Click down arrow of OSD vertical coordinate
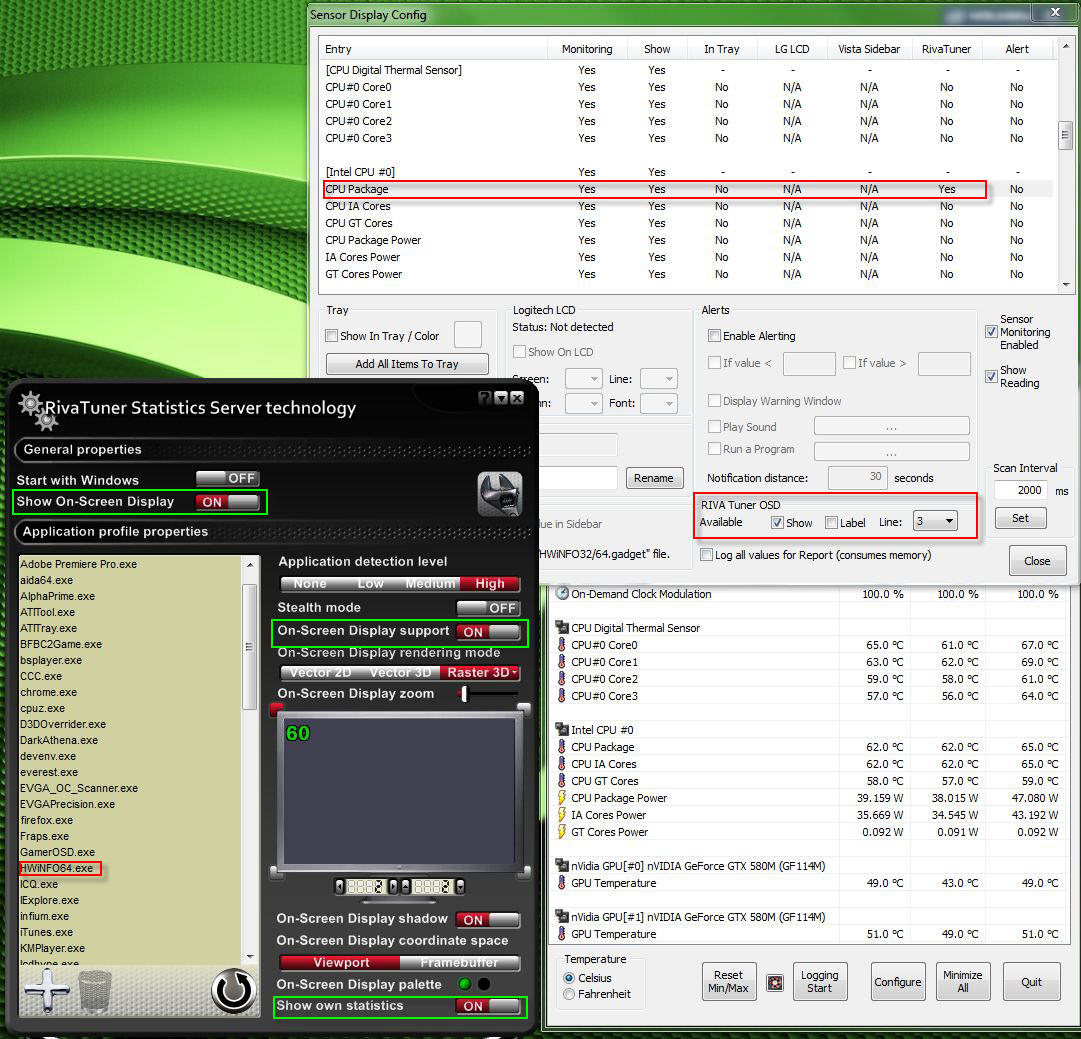The image size is (1081, 1039). click(x=460, y=886)
